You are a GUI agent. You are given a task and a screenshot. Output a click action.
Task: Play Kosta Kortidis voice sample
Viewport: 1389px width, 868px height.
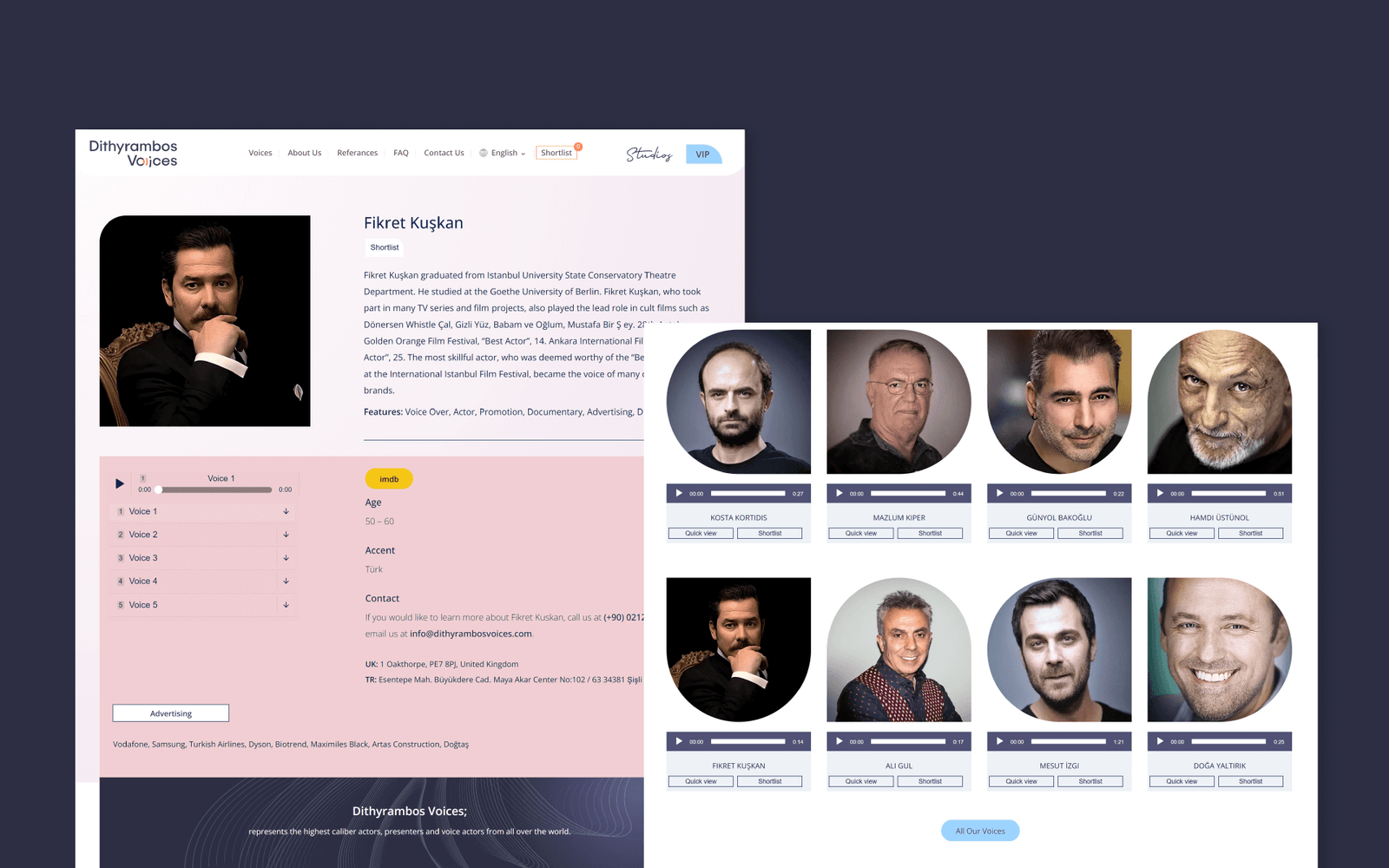click(x=679, y=493)
